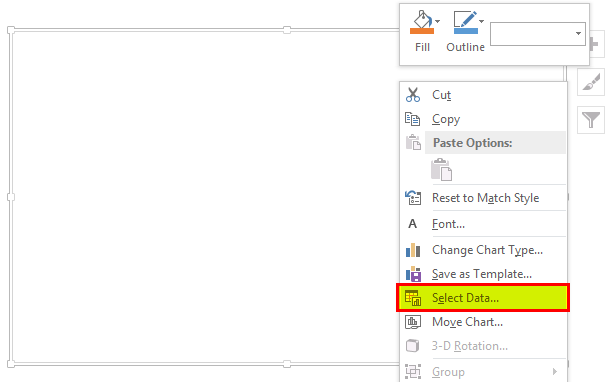Choose Cut from the context menu
Viewport: 613px width, 382px height.
(483, 95)
